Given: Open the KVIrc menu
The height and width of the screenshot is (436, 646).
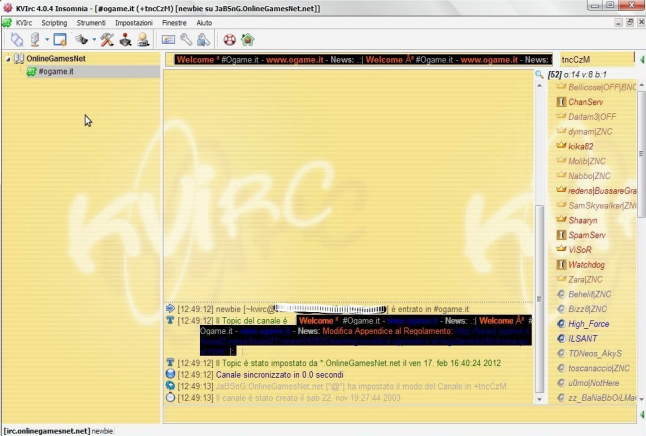Looking at the screenshot, I should pos(23,23).
